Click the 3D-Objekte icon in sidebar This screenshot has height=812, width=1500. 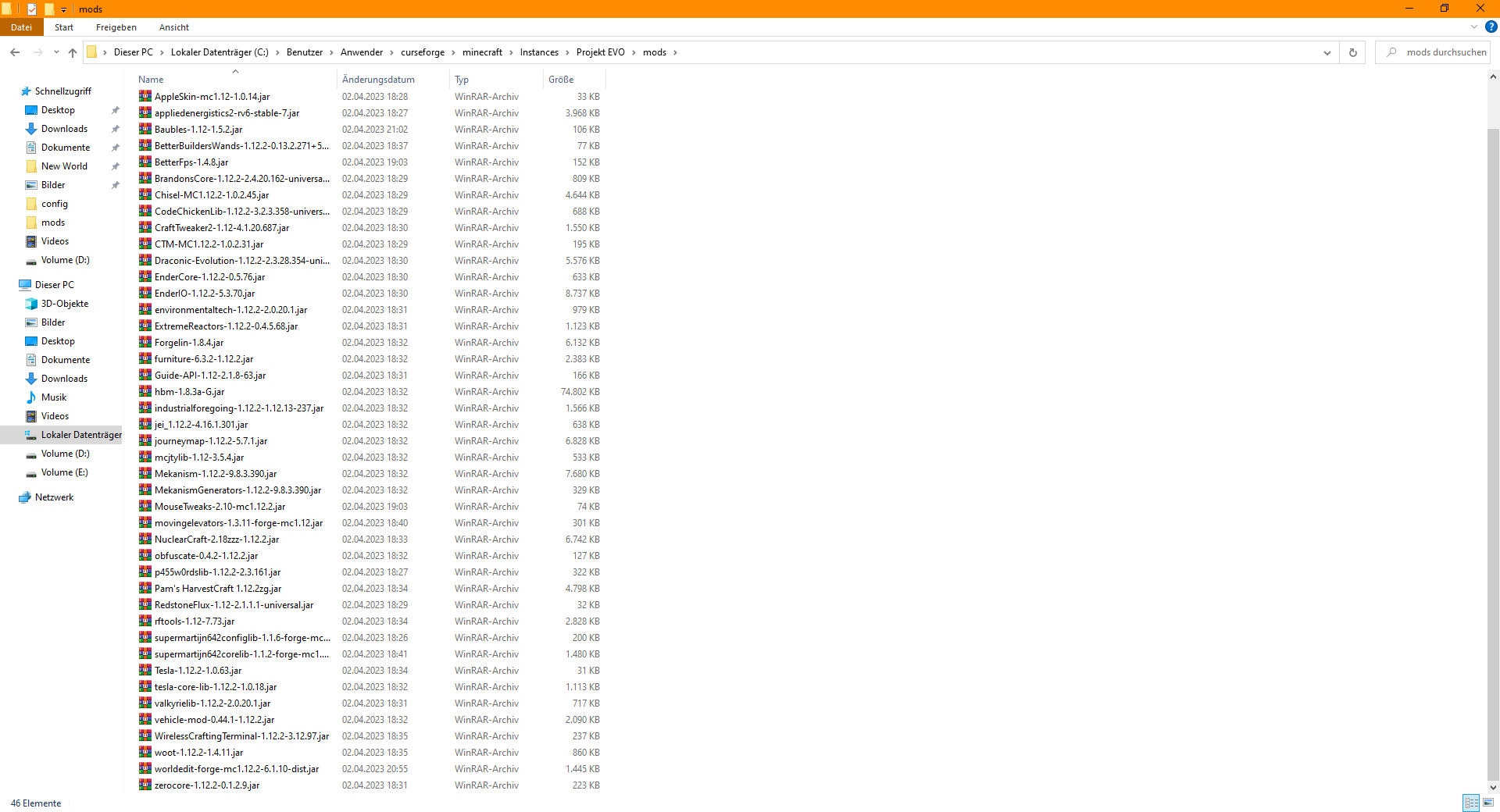(x=31, y=304)
